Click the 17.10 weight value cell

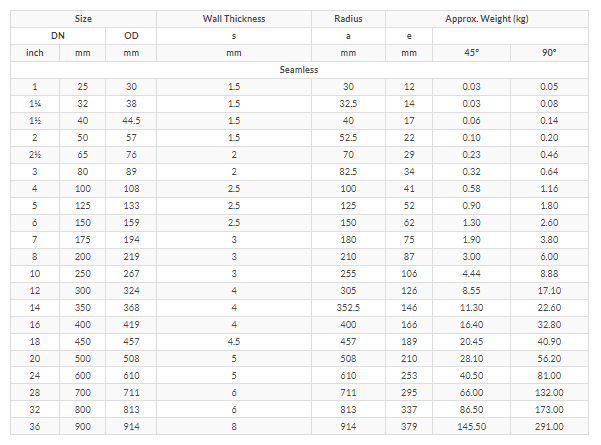pos(549,291)
